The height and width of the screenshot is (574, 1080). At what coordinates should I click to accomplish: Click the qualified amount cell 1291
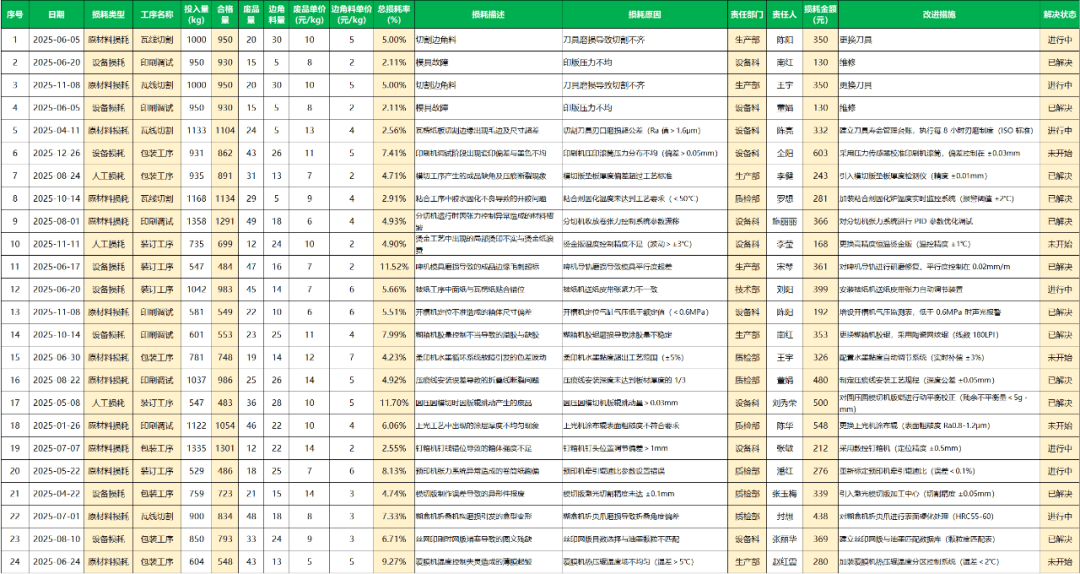[225, 221]
